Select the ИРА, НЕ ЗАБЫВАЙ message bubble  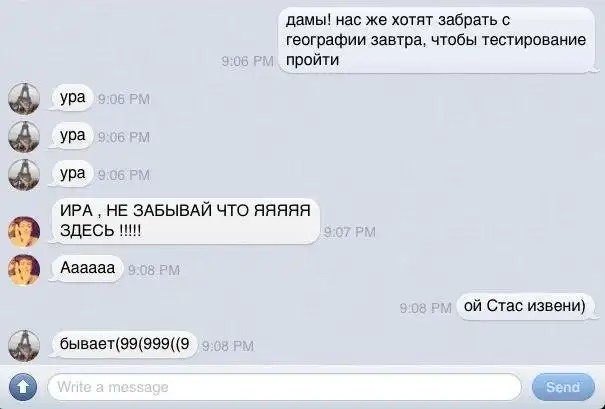[x=184, y=221]
